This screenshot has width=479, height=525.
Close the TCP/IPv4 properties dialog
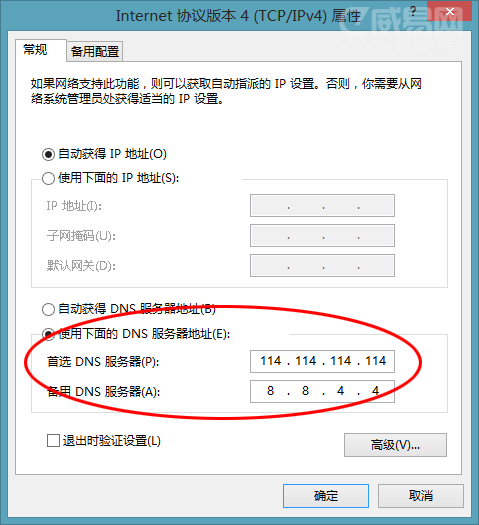(450, 12)
